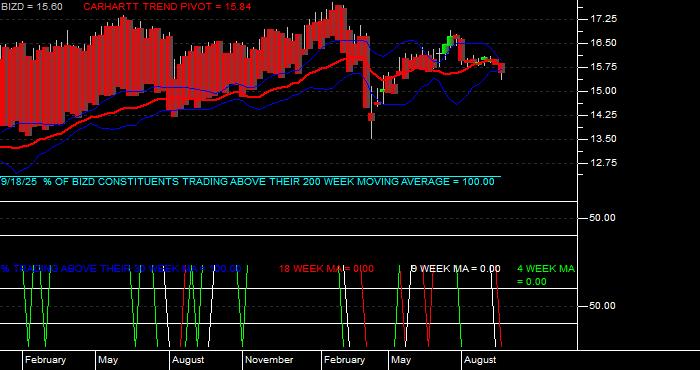Click the November time axis label
700x370 pixels.
tap(269, 360)
